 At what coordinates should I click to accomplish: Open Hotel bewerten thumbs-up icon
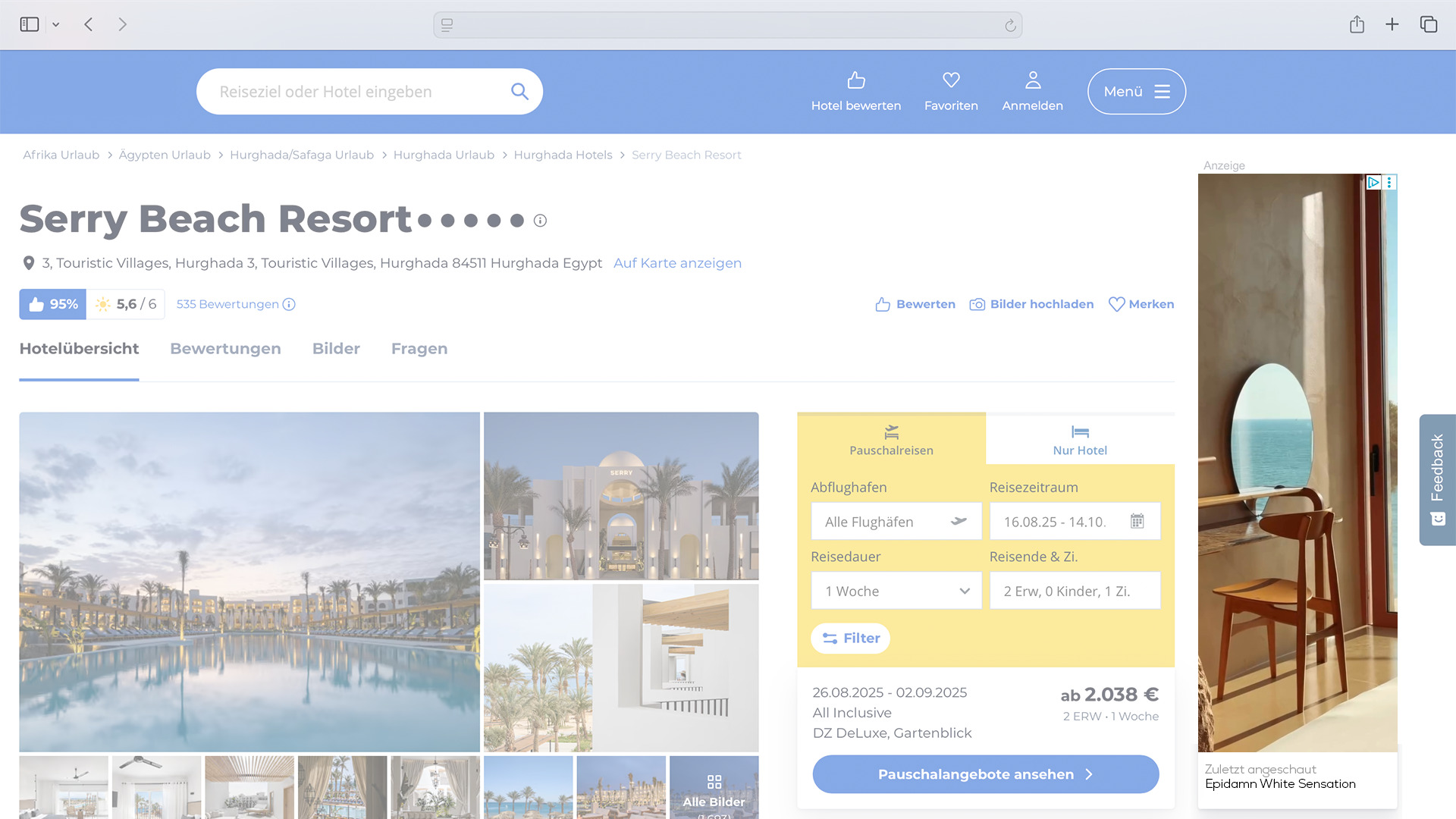tap(856, 80)
